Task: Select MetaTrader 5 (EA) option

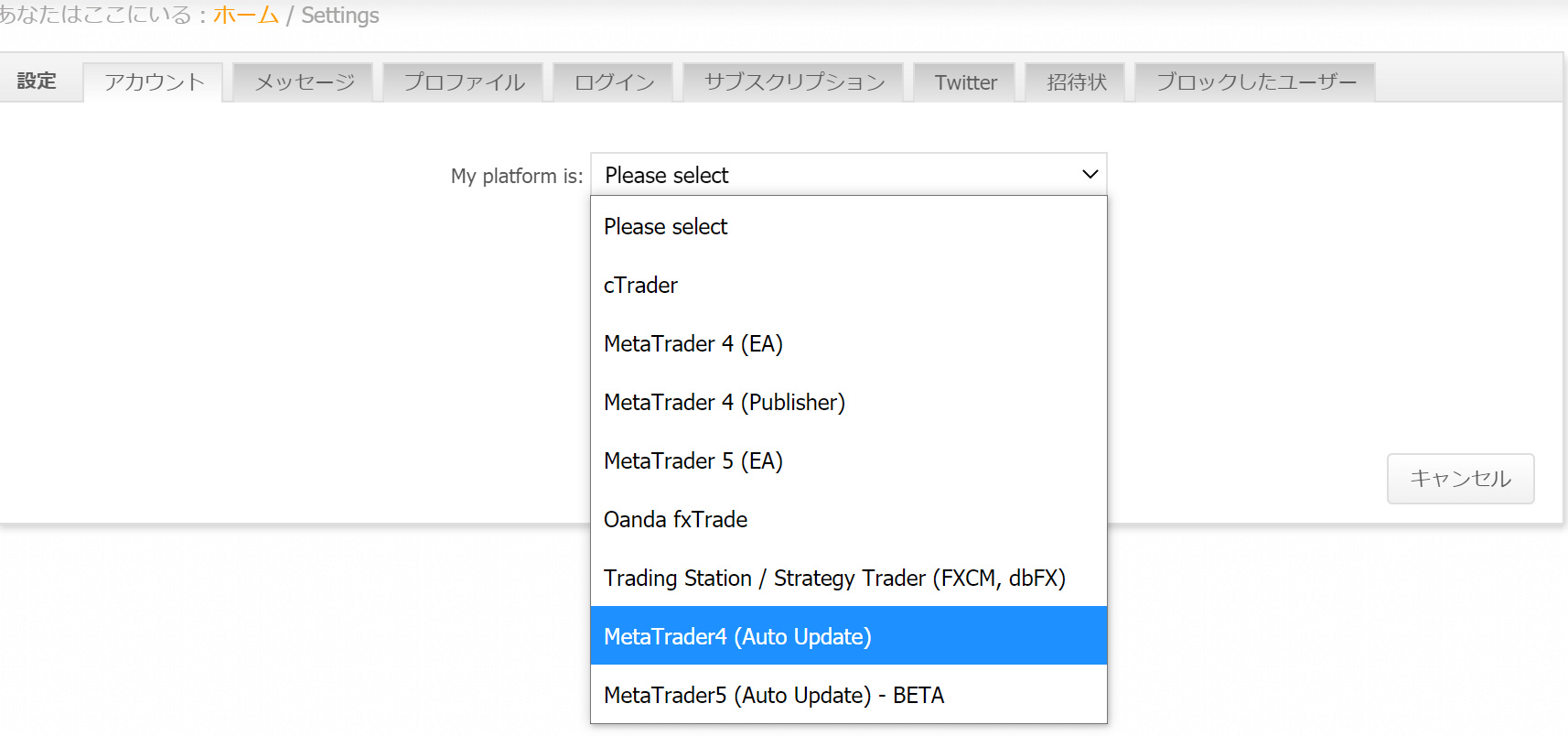Action: click(x=849, y=460)
